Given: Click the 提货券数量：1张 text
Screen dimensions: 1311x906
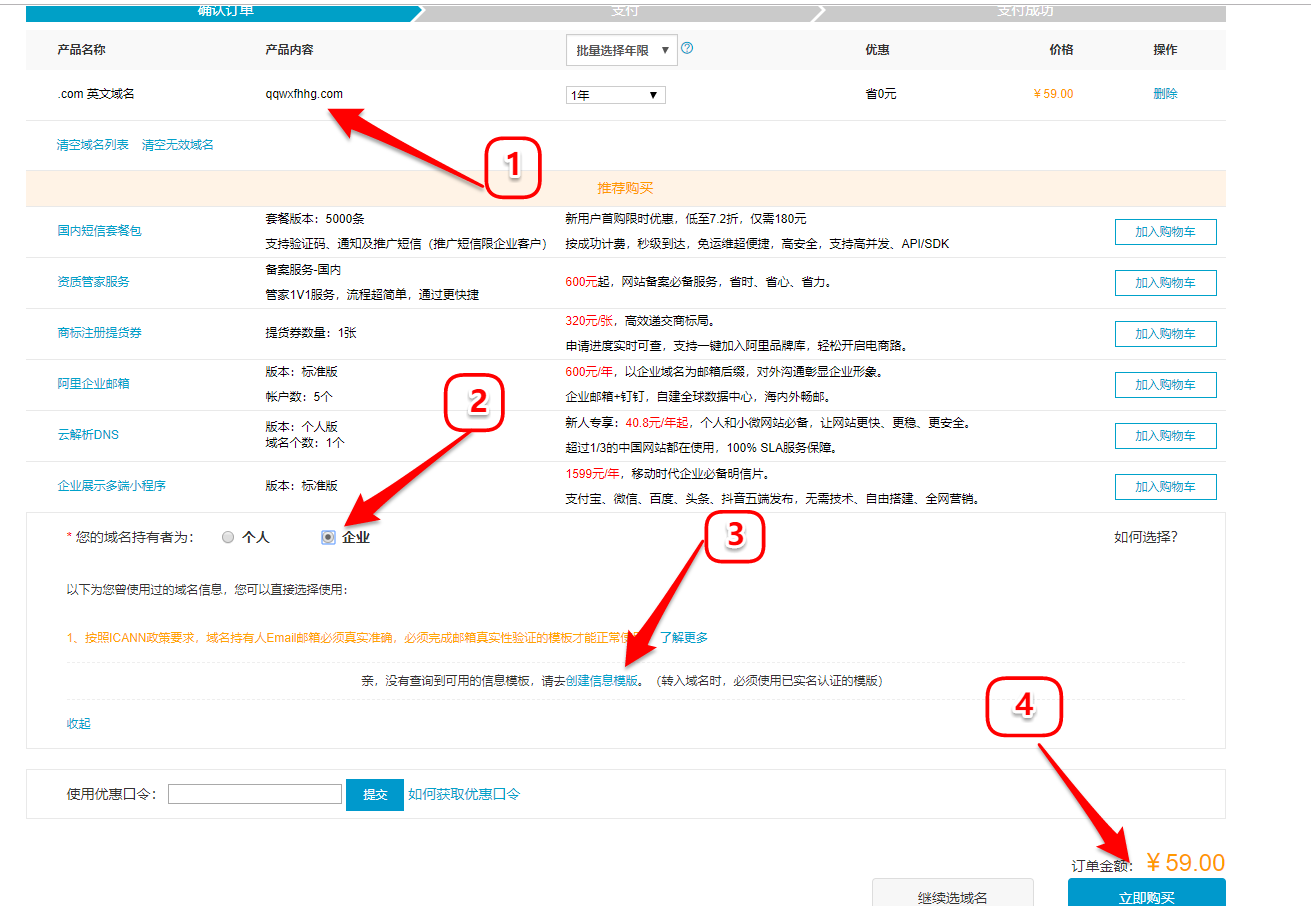Looking at the screenshot, I should [311, 333].
